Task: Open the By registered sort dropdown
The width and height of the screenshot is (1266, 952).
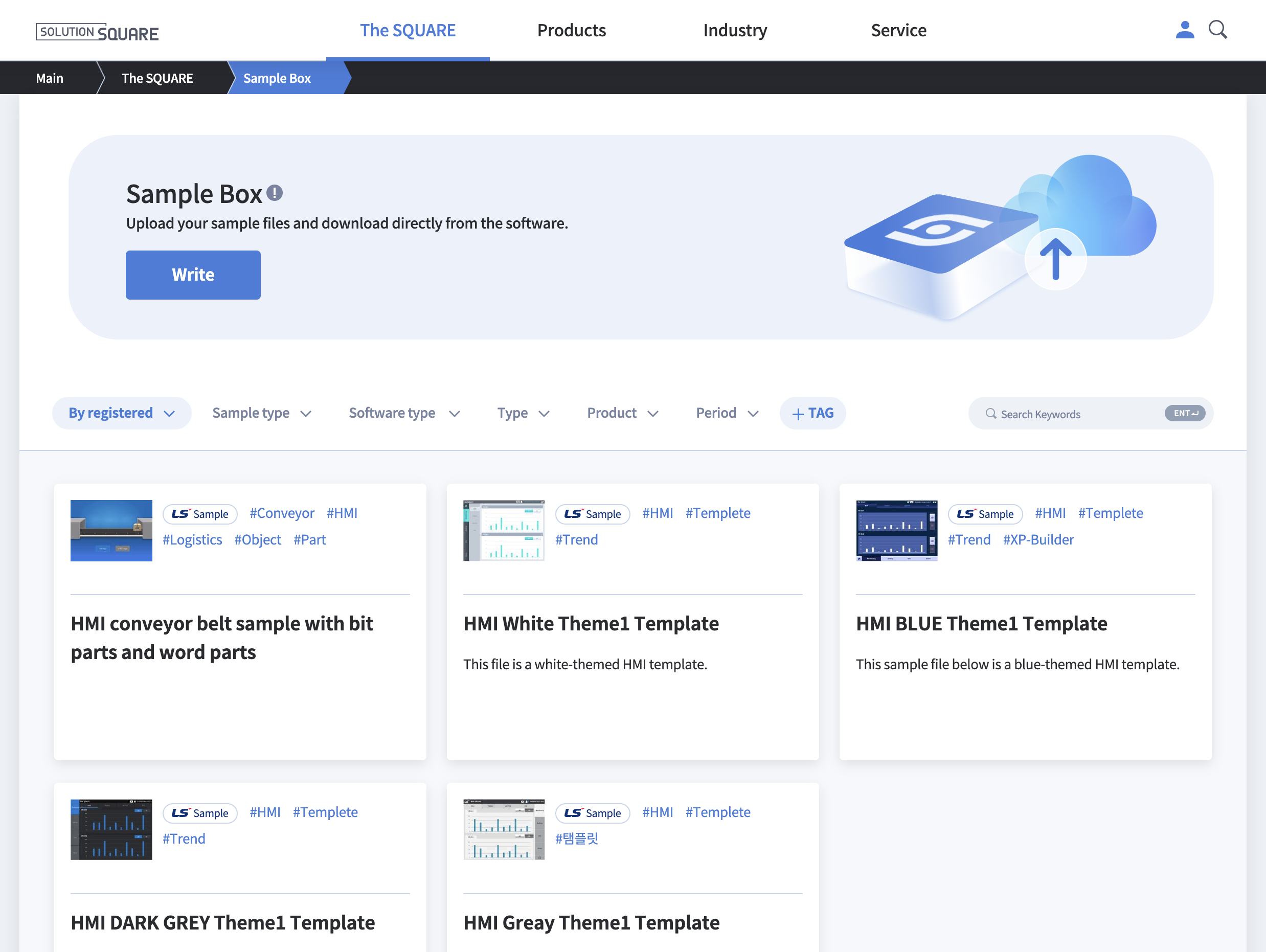Action: (x=122, y=413)
